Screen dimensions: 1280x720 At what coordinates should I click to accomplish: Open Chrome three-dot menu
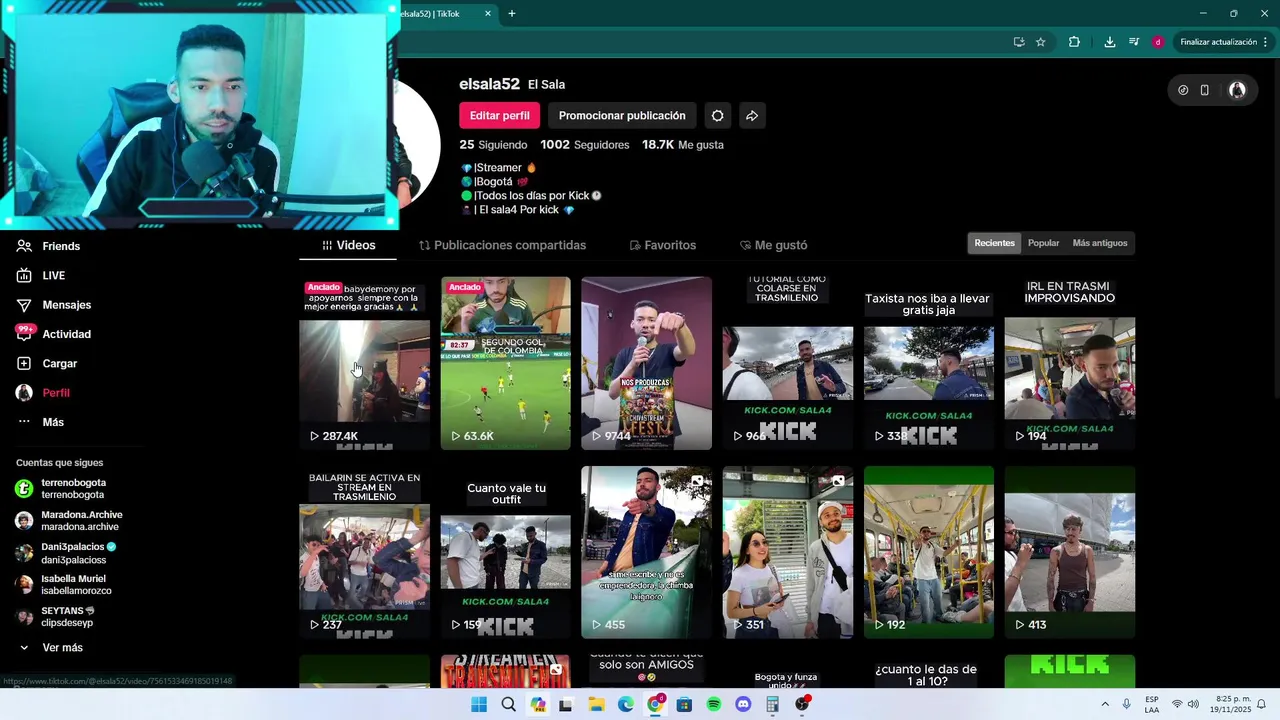point(1266,42)
